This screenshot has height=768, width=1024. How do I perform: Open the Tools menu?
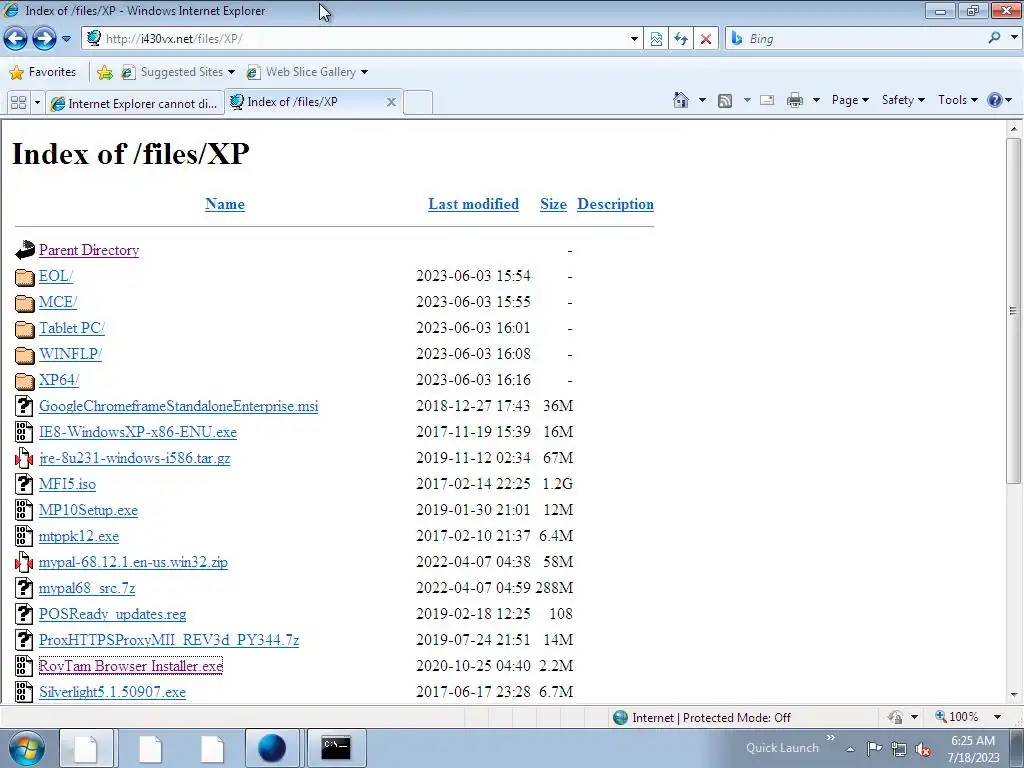pyautogui.click(x=957, y=100)
